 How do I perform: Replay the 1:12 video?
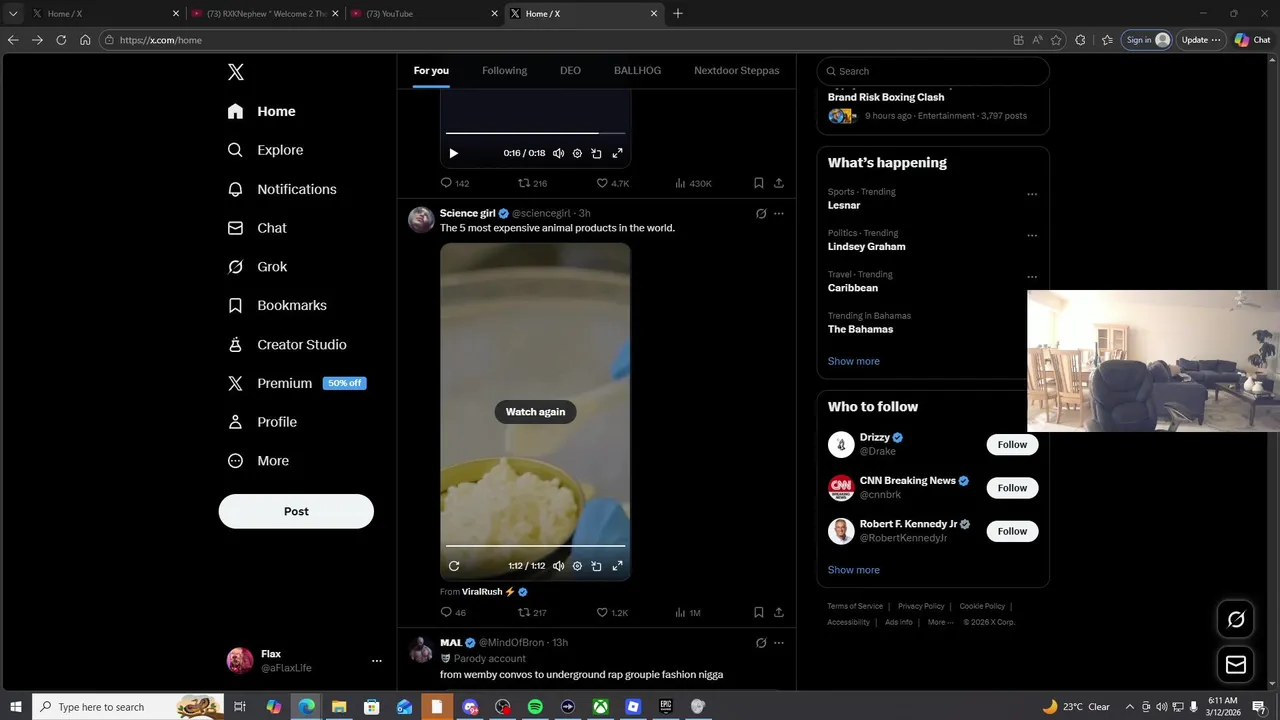(x=453, y=566)
